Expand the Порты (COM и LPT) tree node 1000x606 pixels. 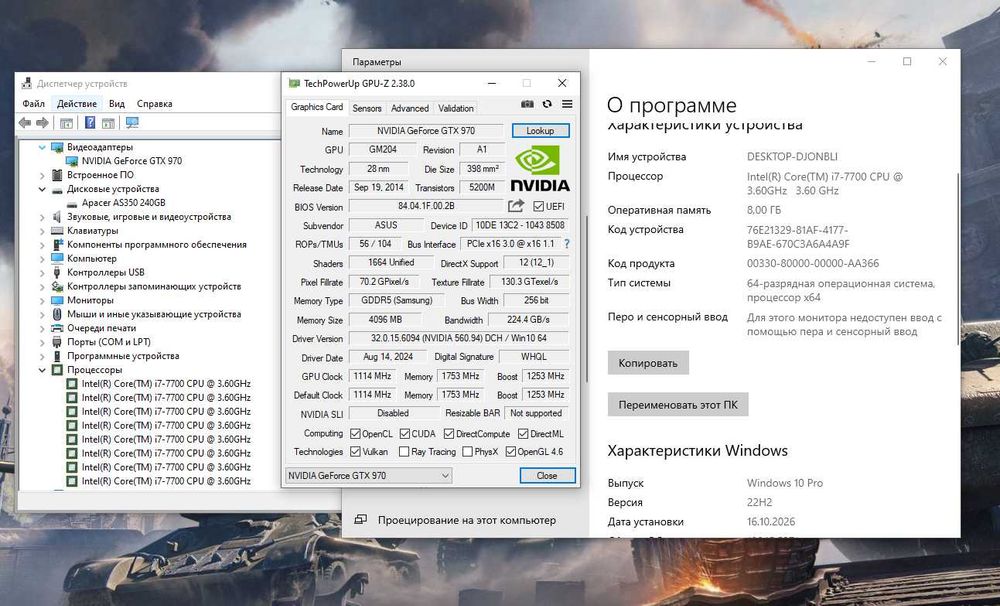pos(42,342)
